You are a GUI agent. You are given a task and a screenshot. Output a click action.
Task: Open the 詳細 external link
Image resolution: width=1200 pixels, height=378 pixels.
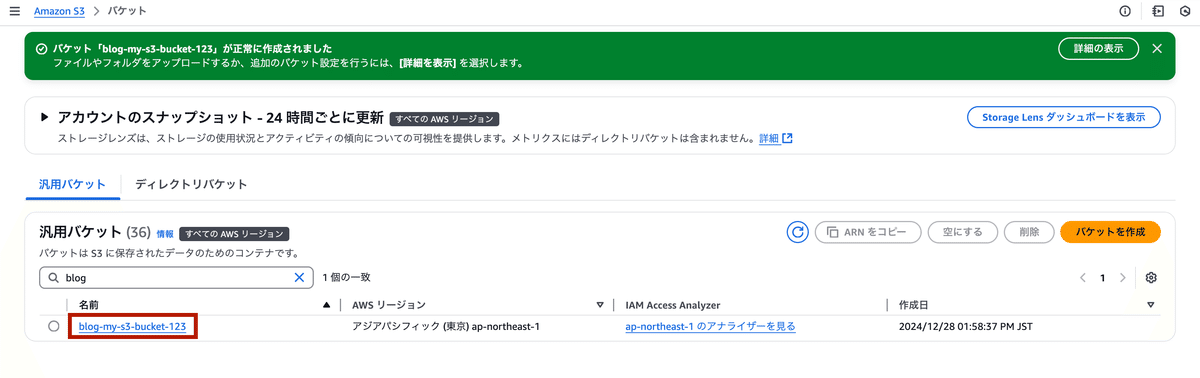coord(775,138)
